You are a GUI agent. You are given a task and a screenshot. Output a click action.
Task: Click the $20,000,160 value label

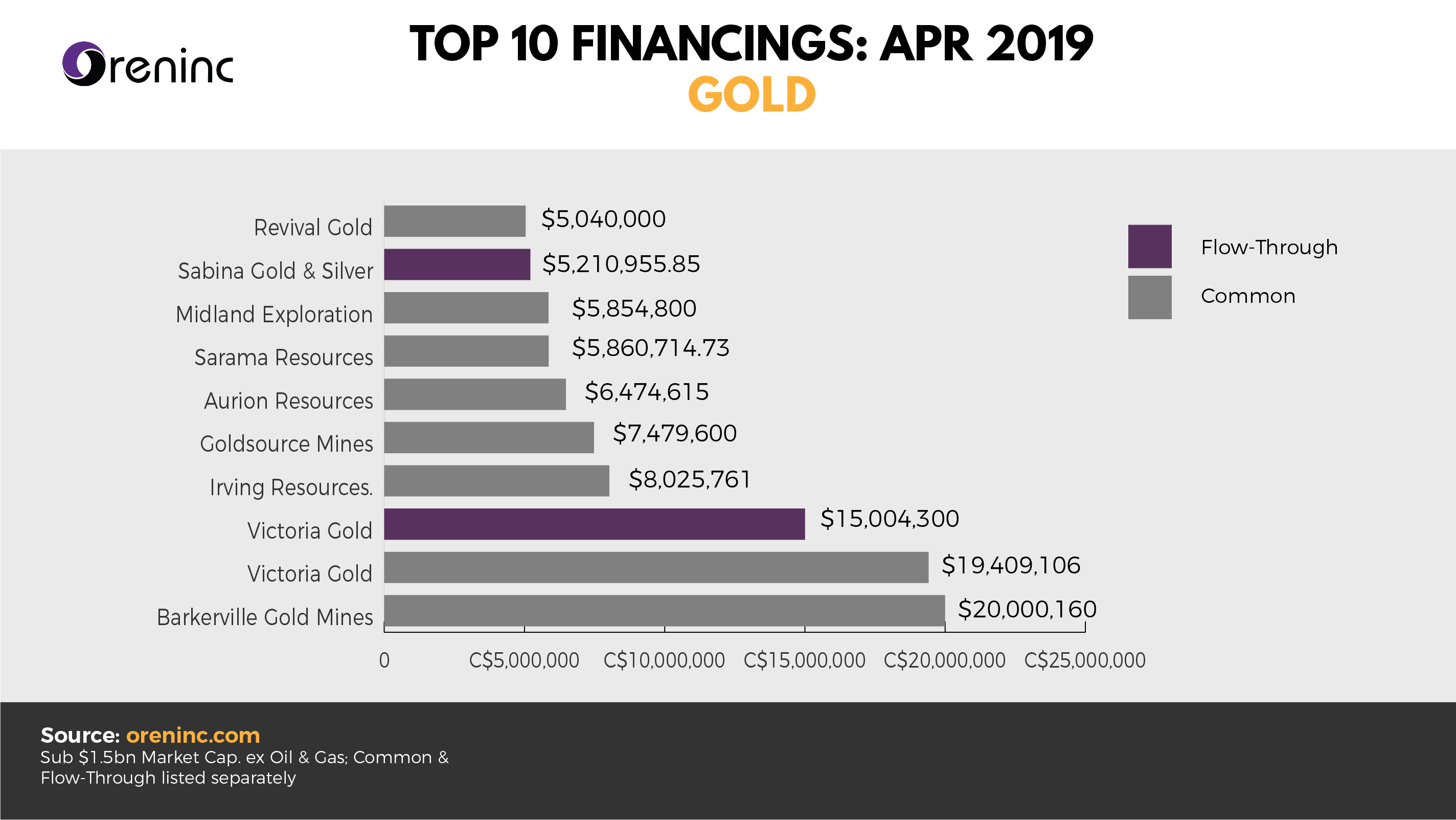[1027, 609]
